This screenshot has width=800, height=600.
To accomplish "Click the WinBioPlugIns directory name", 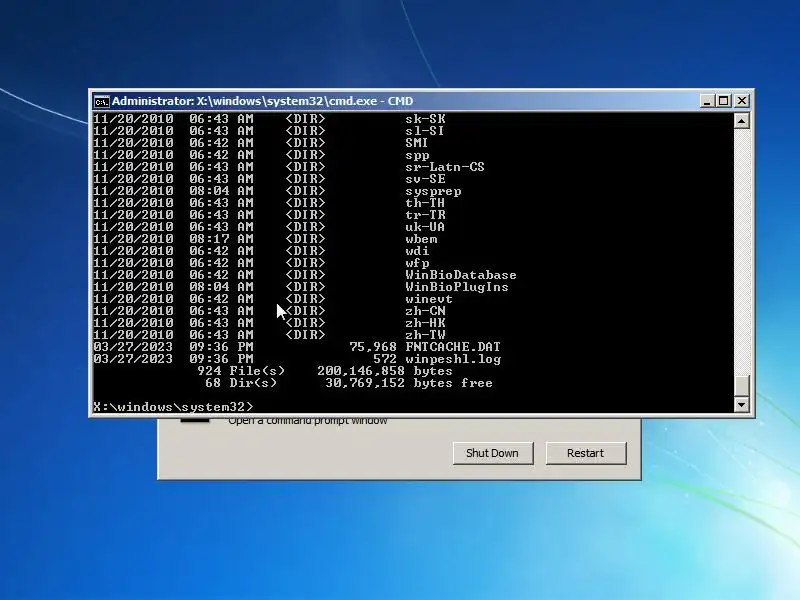I will 457,287.
